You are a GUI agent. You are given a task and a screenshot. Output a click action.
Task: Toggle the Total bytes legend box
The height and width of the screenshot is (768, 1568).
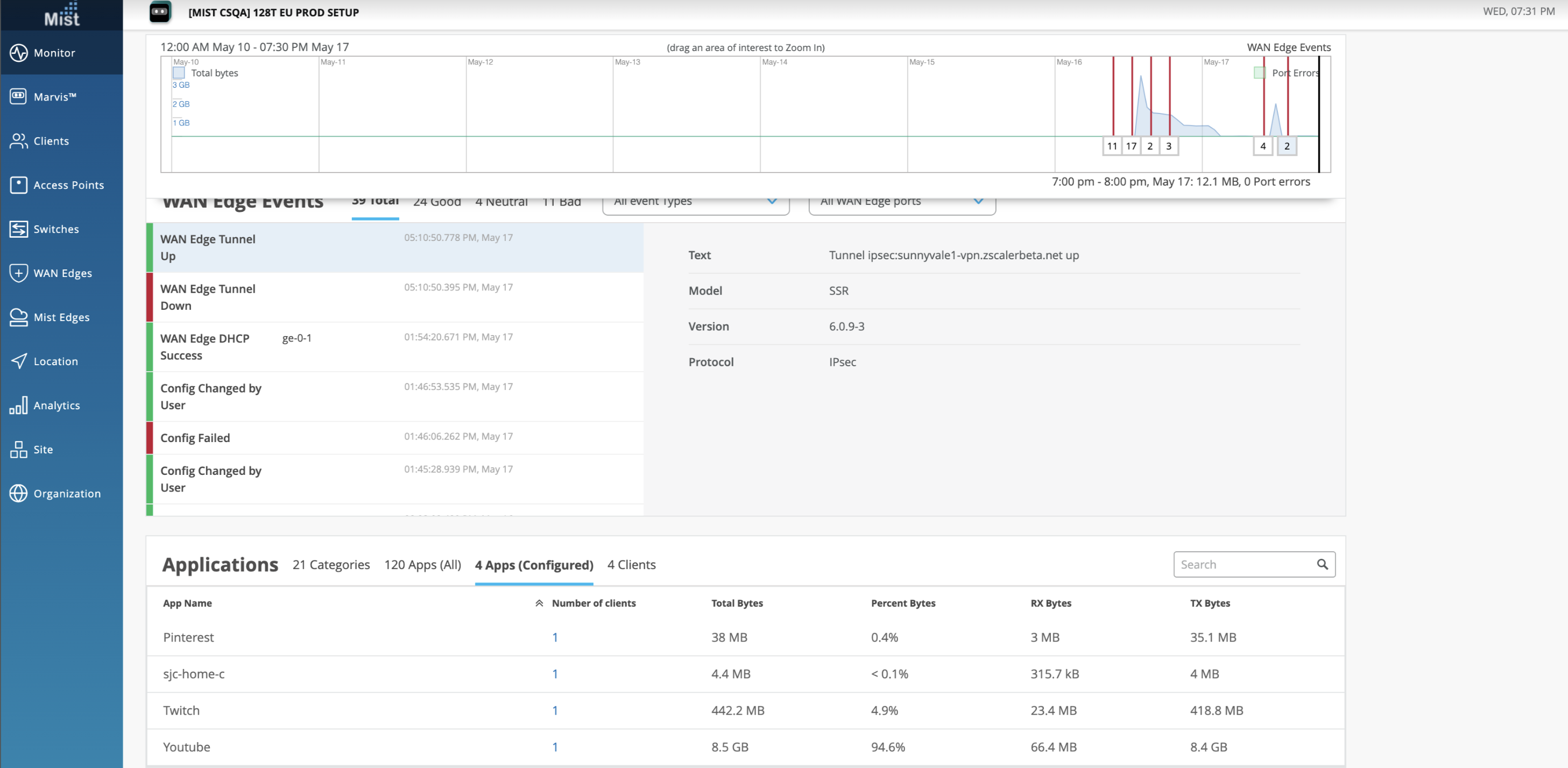pyautogui.click(x=179, y=73)
